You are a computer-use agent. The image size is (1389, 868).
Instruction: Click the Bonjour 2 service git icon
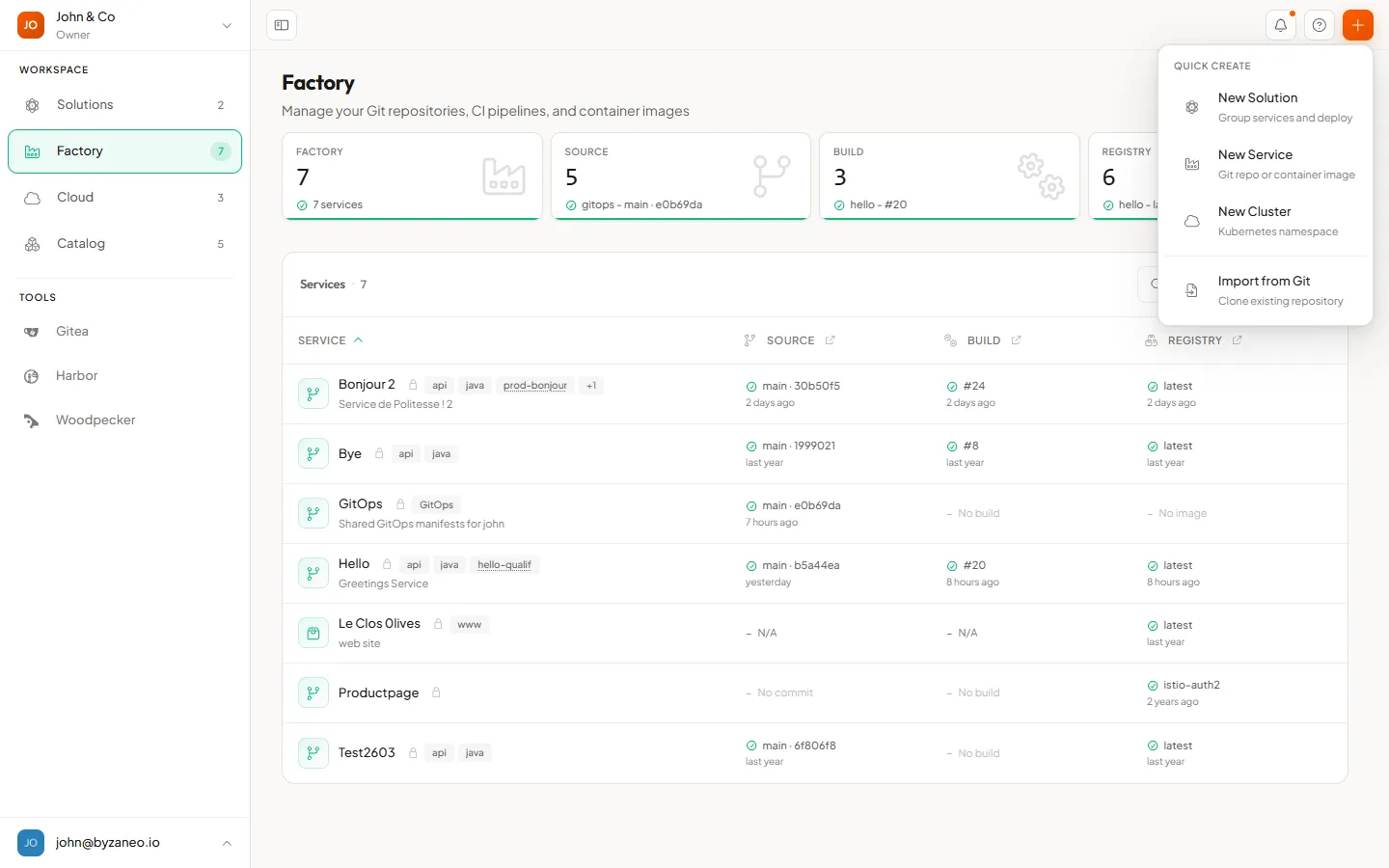point(313,393)
